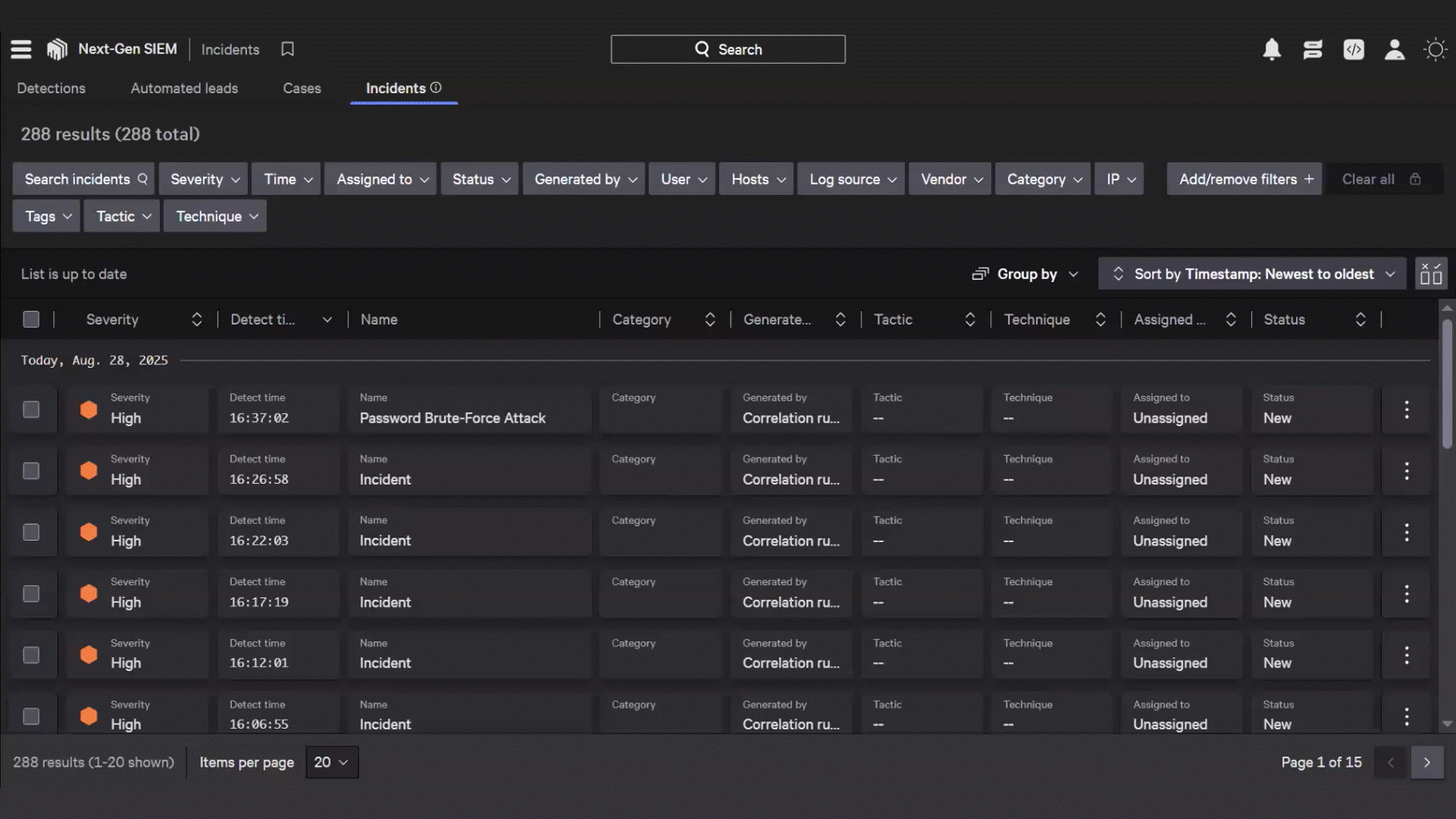Switch to the Detections tab
This screenshot has width=1456, height=819.
coord(51,88)
